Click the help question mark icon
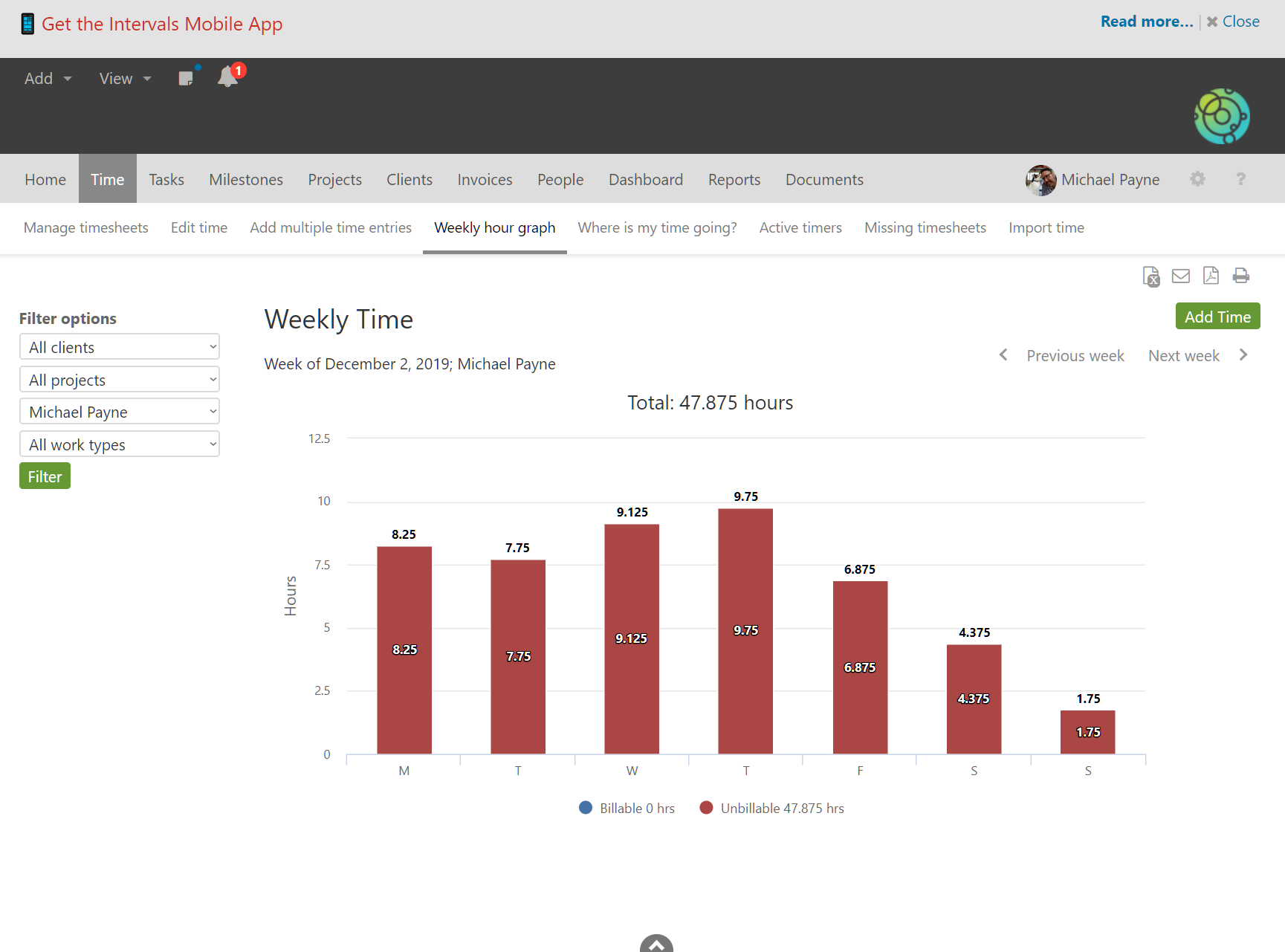The image size is (1285, 952). click(1240, 179)
